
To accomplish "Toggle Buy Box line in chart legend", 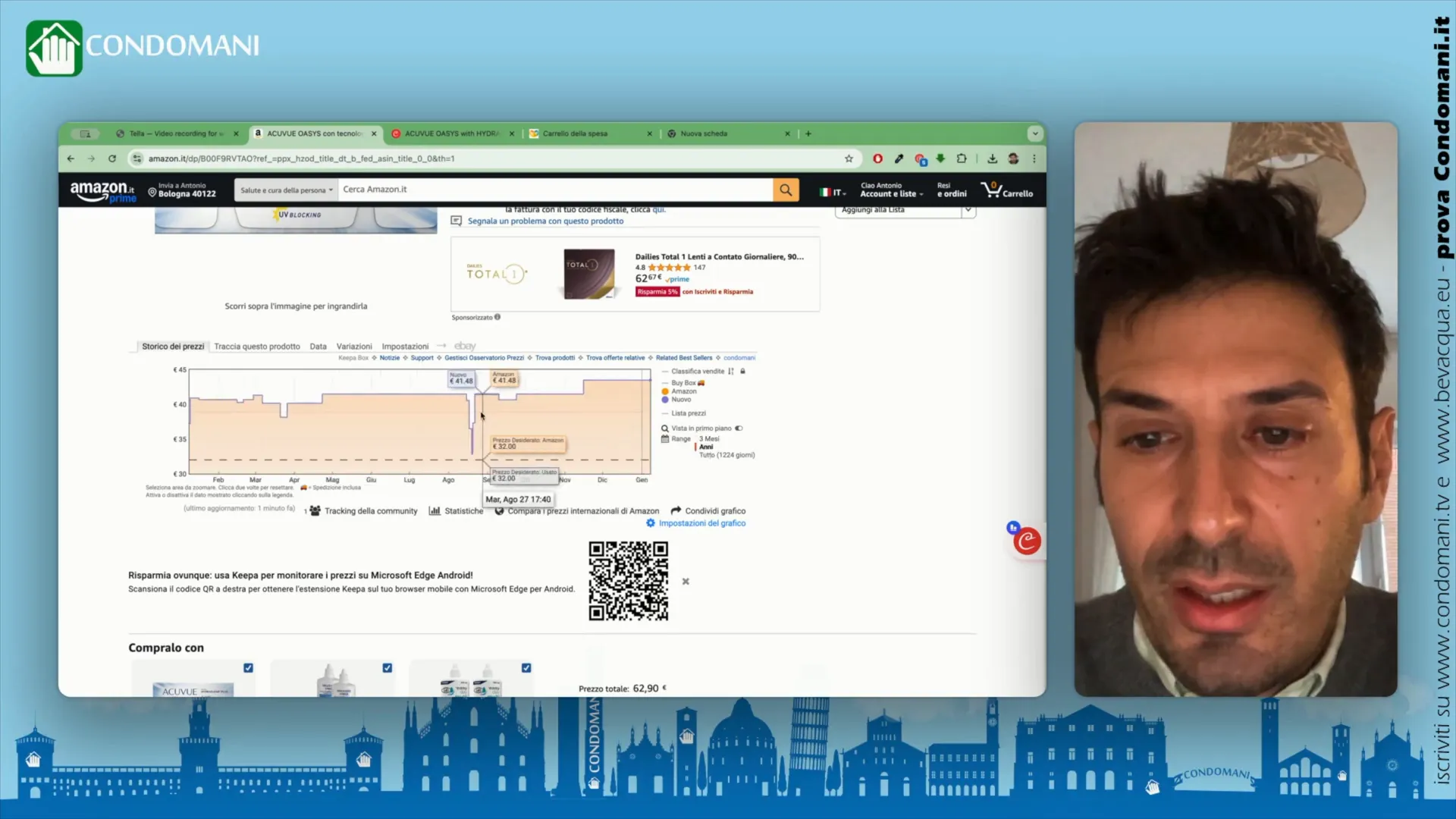I will [683, 383].
